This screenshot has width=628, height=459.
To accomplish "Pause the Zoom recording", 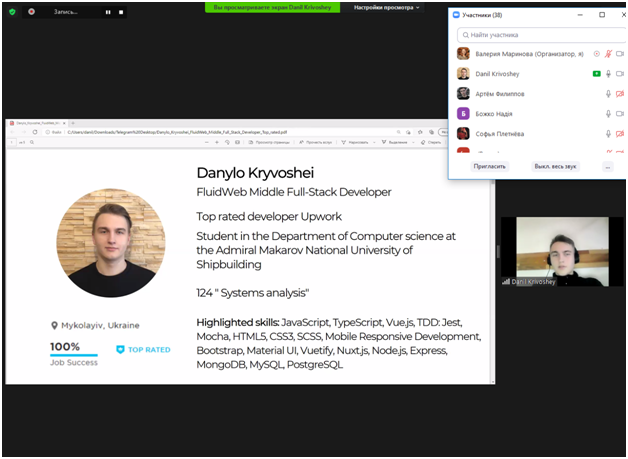I will point(108,12).
